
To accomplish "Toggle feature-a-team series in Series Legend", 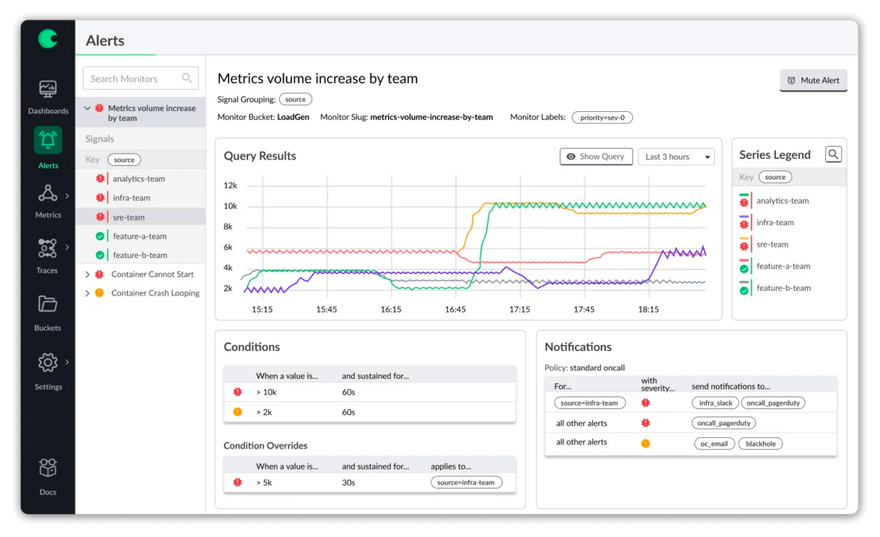I will [x=782, y=267].
